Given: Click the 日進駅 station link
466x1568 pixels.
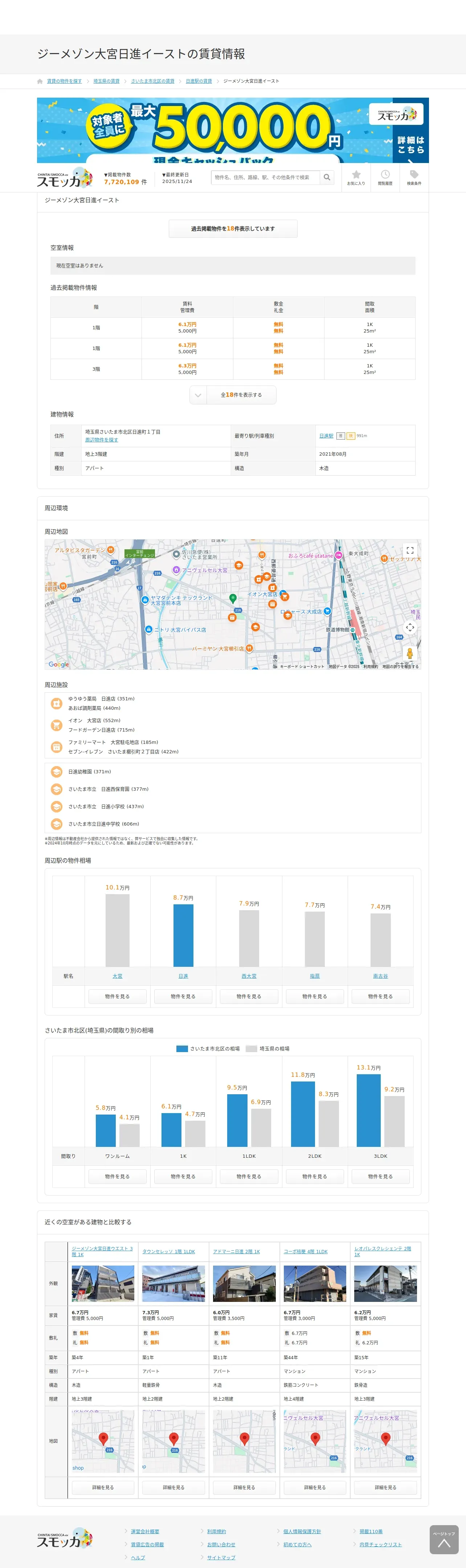Looking at the screenshot, I should [x=326, y=436].
